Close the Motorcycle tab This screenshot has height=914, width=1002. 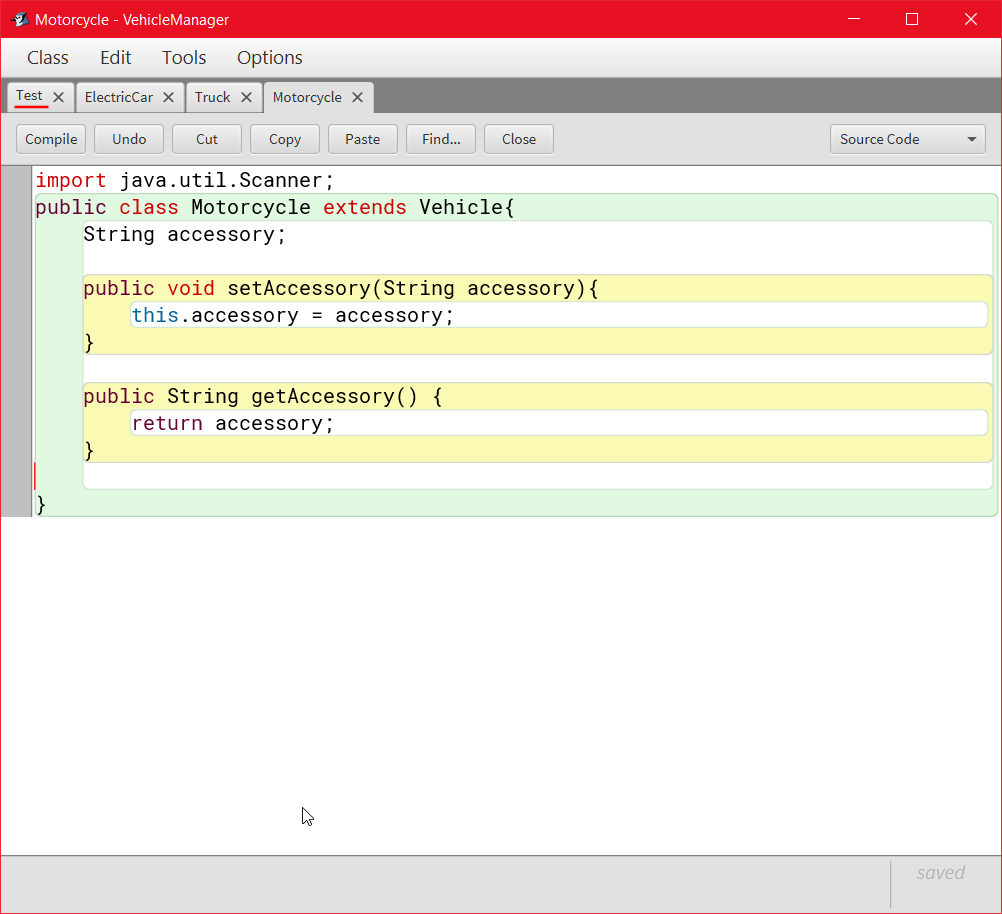357,97
